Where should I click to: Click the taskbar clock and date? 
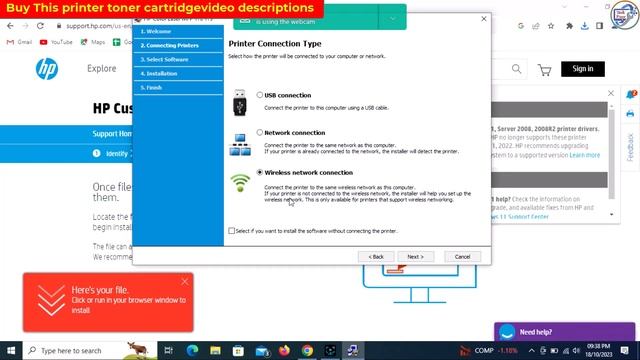pyautogui.click(x=599, y=350)
